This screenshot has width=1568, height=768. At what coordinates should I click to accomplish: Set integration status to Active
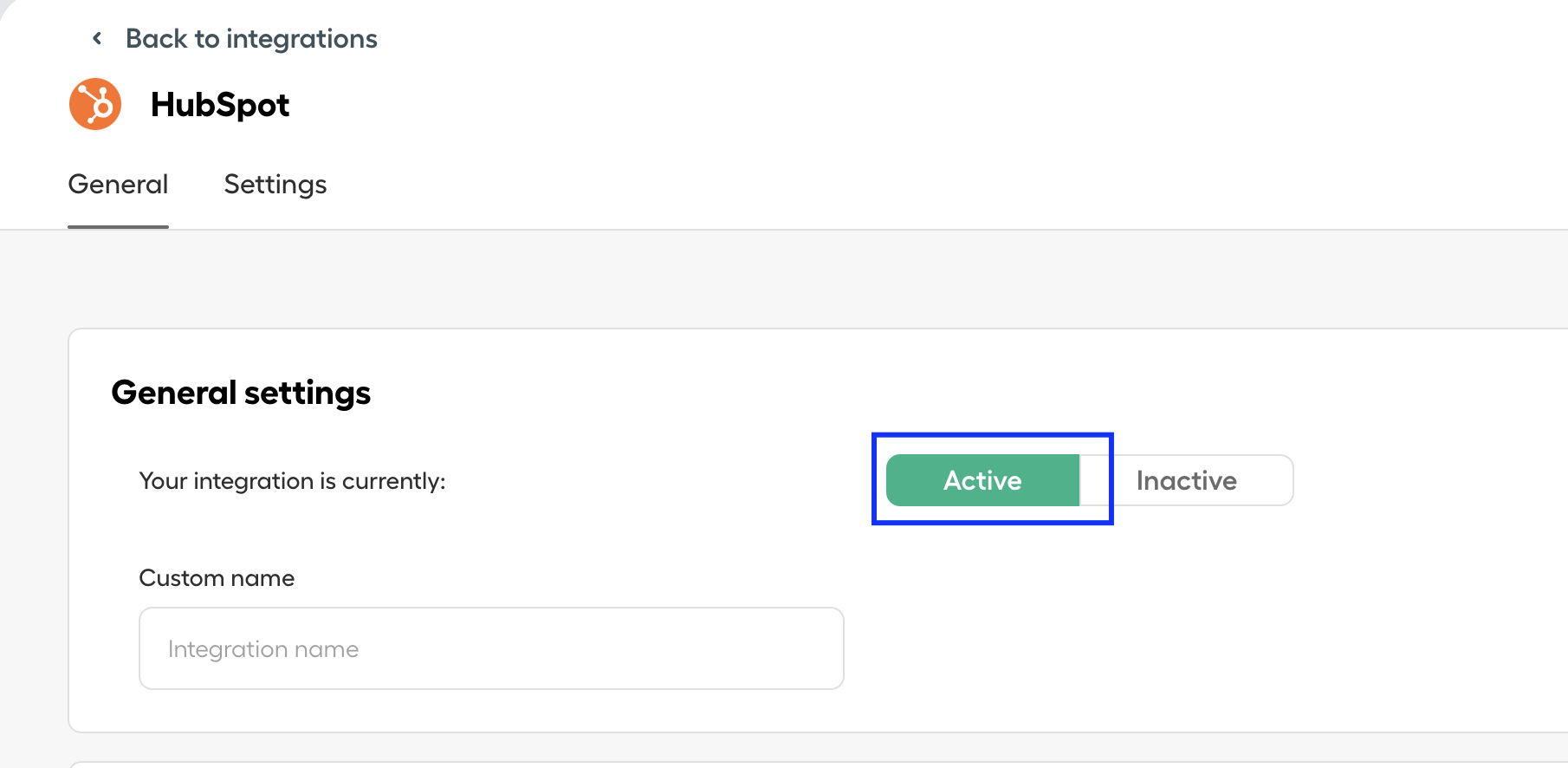point(983,480)
